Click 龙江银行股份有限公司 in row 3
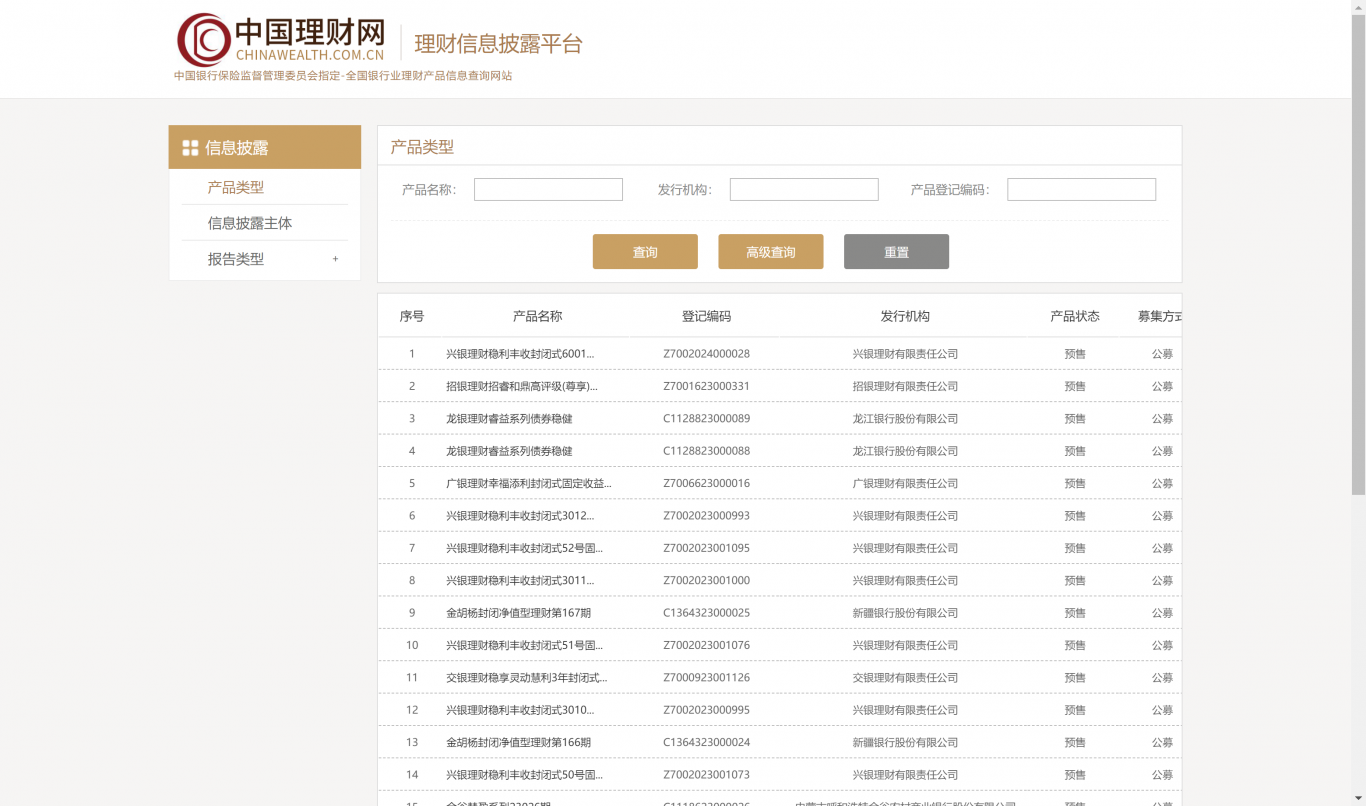Screen dimensions: 1366x806 (905, 419)
